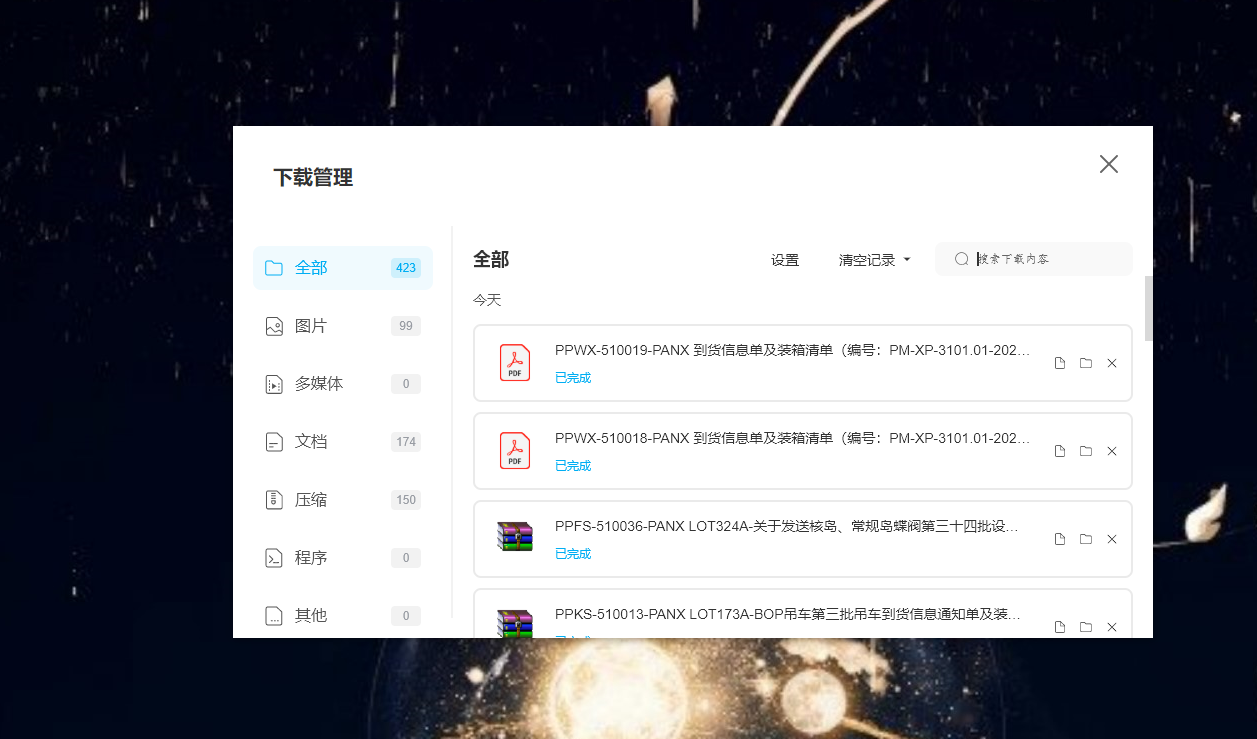This screenshot has width=1257, height=739.
Task: Open the 程序 category
Action: (x=343, y=558)
